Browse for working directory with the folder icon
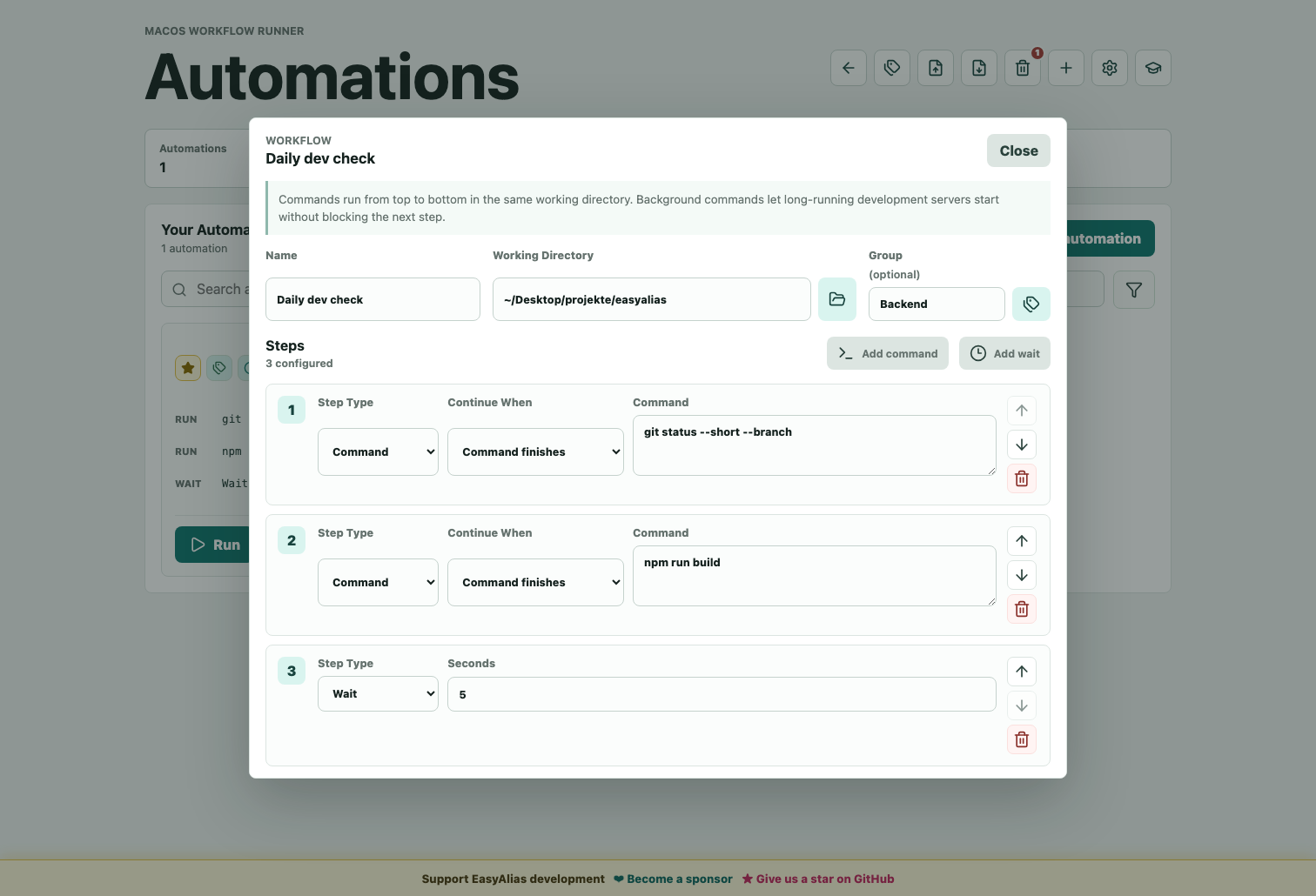Image resolution: width=1316 pixels, height=896 pixels. (837, 299)
